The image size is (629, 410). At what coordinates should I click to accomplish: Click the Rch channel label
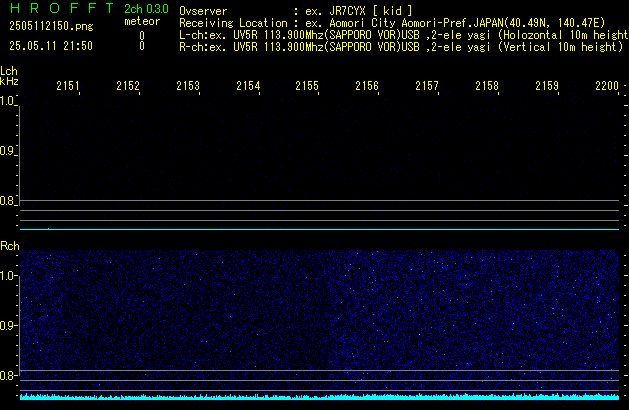coord(10,246)
